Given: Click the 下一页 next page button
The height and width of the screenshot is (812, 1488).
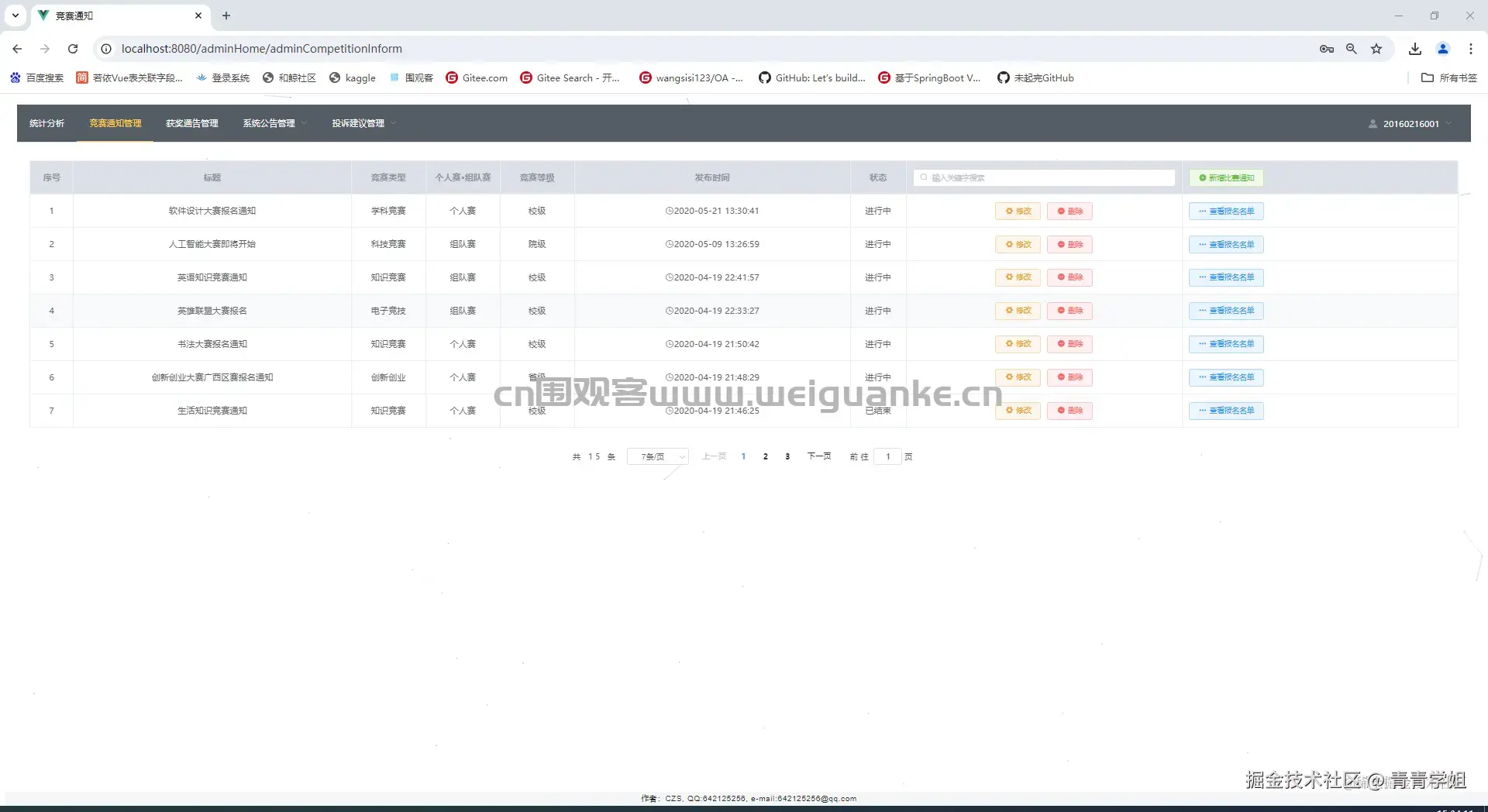Looking at the screenshot, I should (819, 456).
